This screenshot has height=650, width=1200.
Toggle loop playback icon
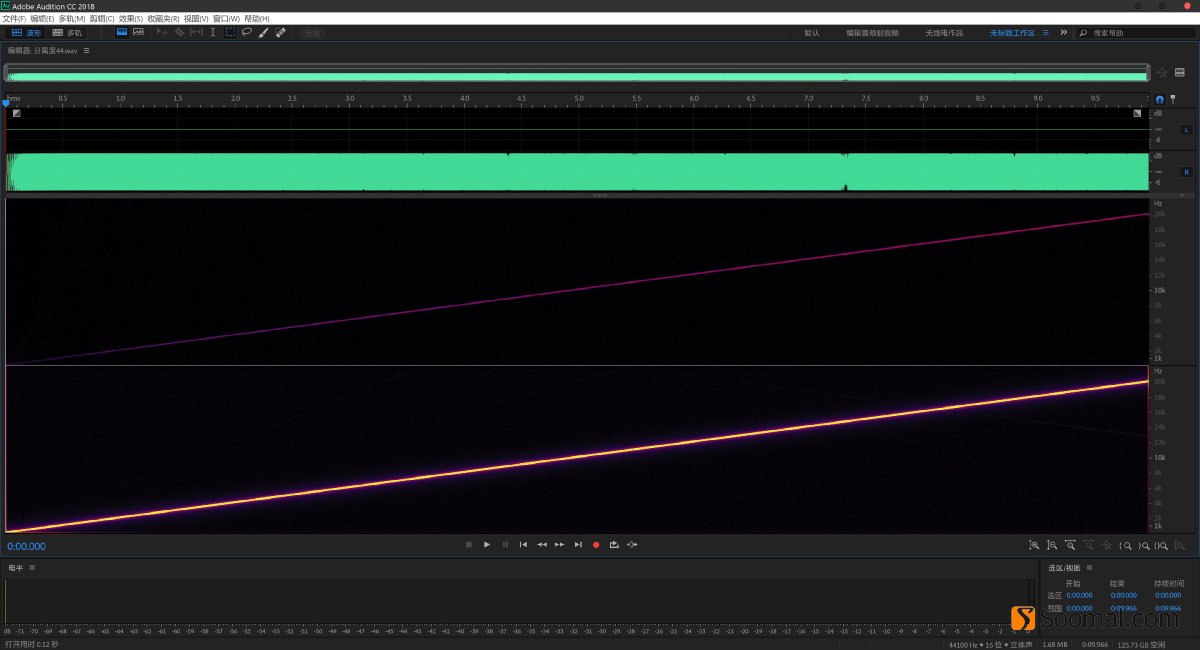pos(614,545)
